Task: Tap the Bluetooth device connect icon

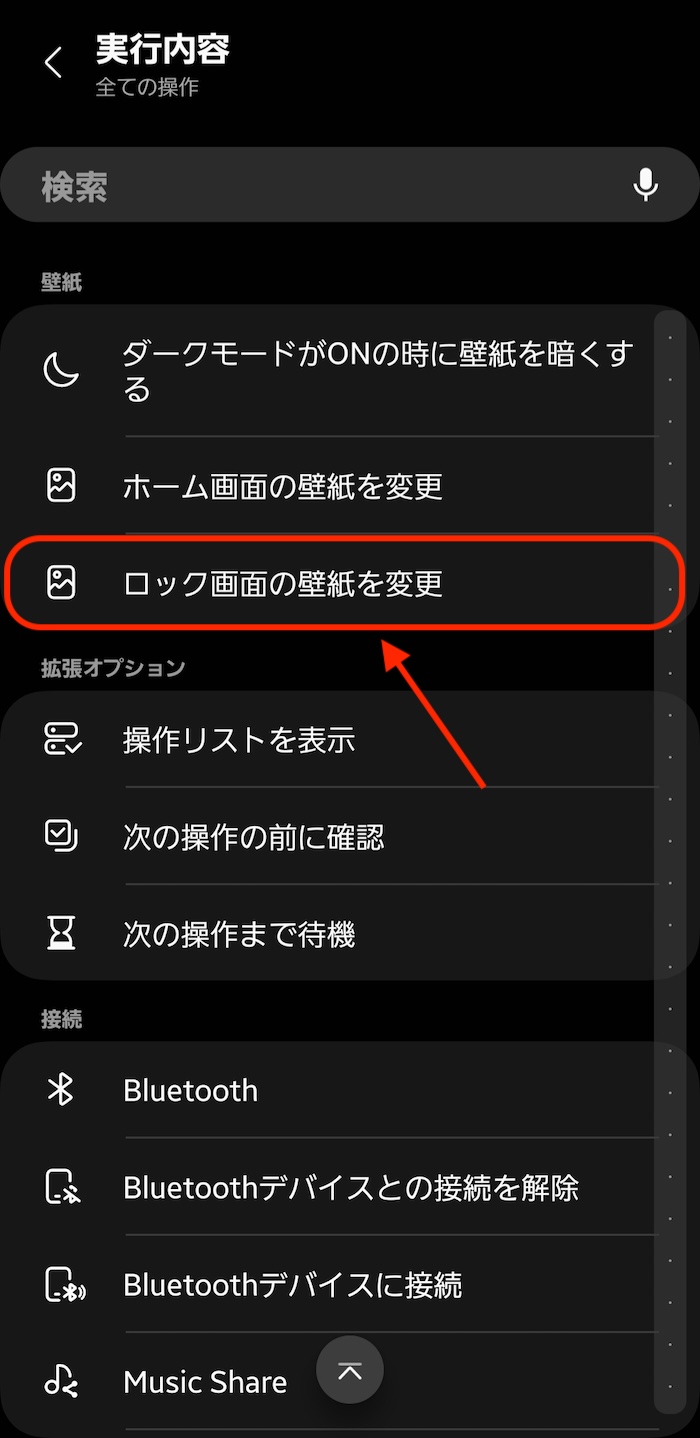Action: [63, 1285]
